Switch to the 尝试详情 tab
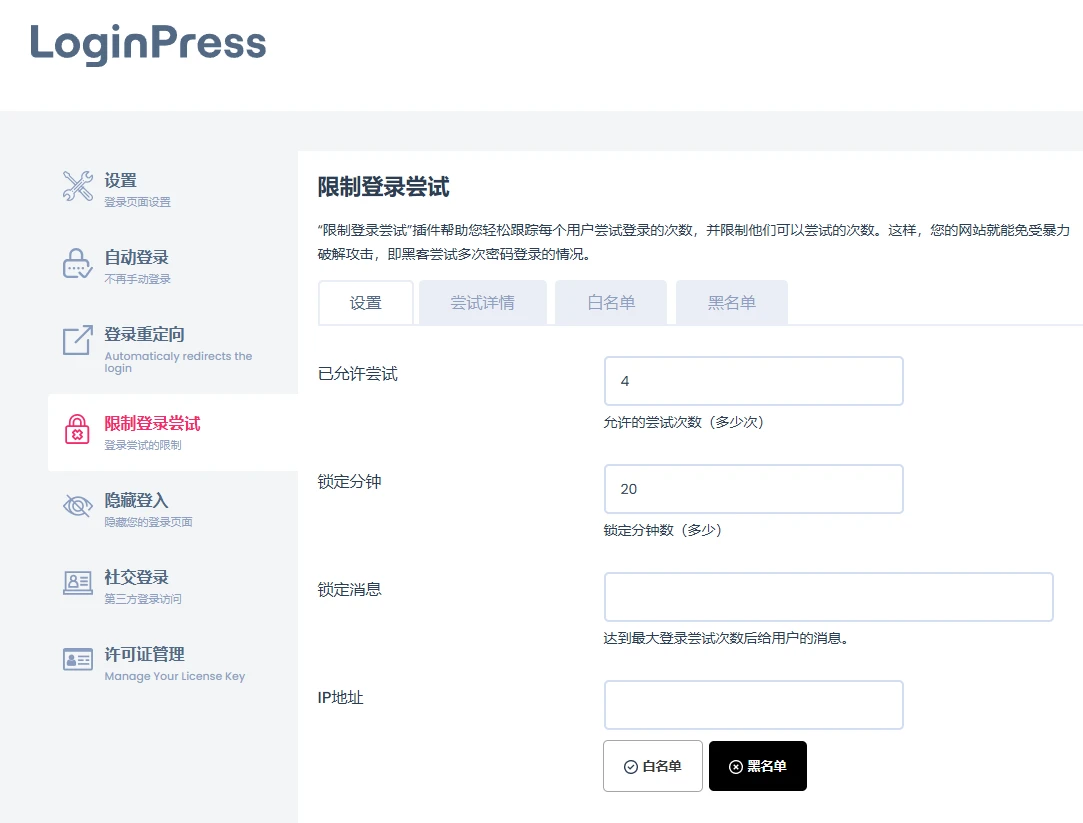Viewport: 1083px width, 823px height. pos(483,301)
